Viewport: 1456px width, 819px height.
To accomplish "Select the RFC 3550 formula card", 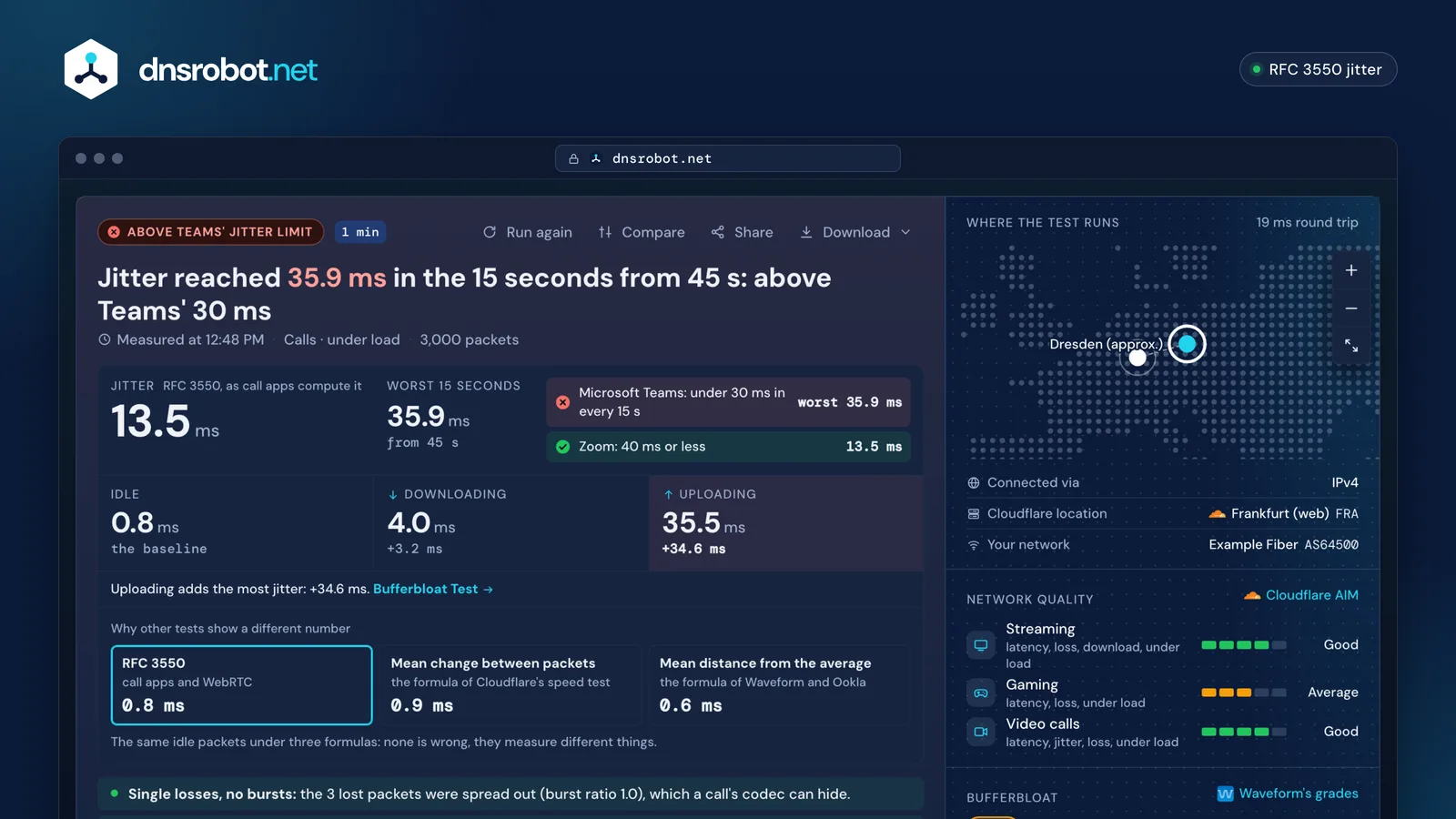I will (241, 685).
